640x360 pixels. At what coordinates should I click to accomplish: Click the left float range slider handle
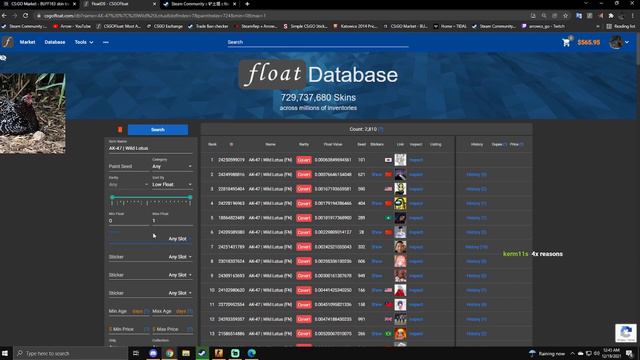[112, 197]
